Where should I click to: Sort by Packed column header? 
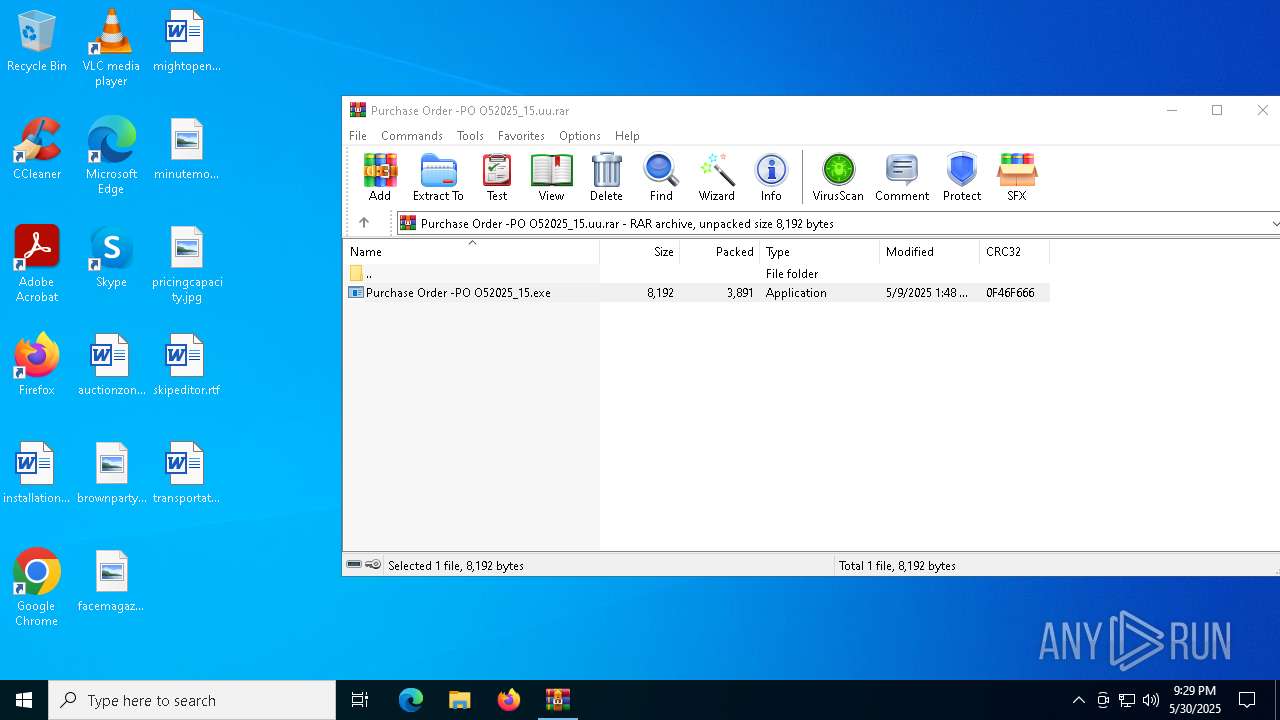click(720, 252)
